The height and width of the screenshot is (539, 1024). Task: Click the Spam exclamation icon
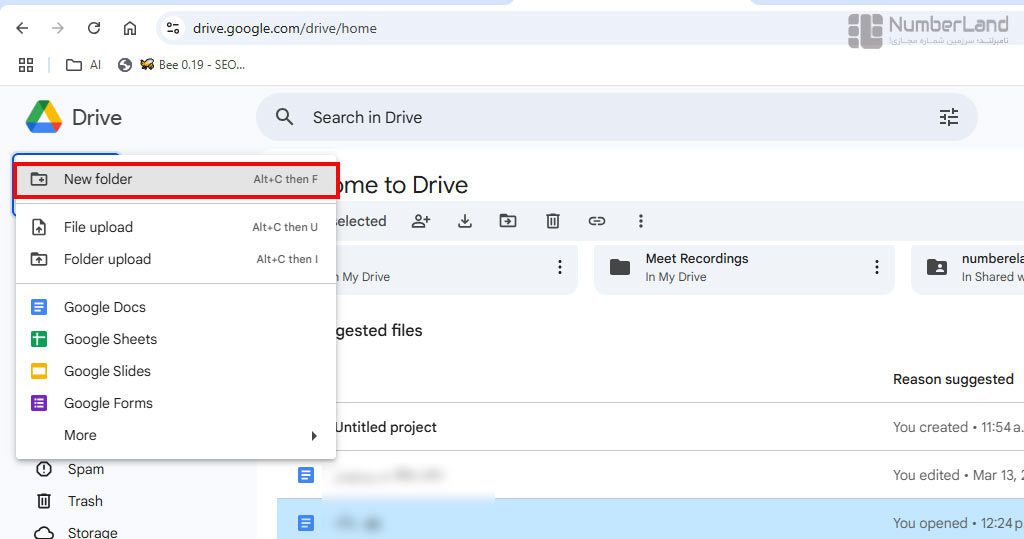coord(44,469)
